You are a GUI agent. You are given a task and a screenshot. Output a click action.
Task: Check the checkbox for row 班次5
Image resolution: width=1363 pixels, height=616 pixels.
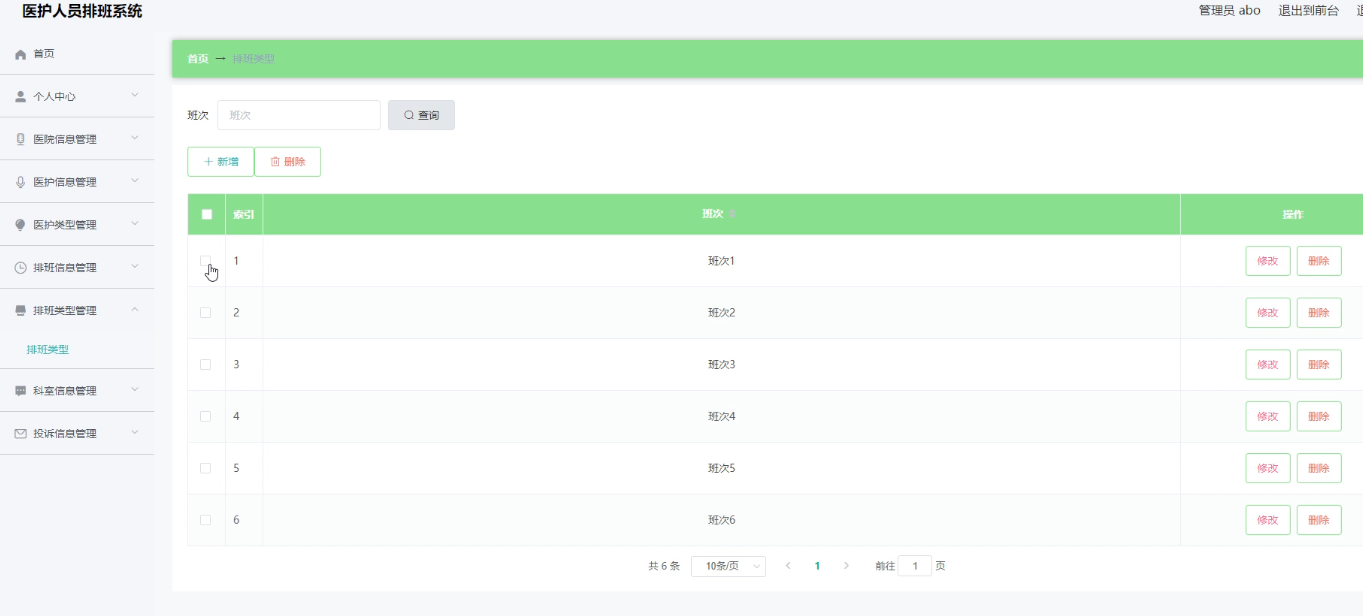206,468
